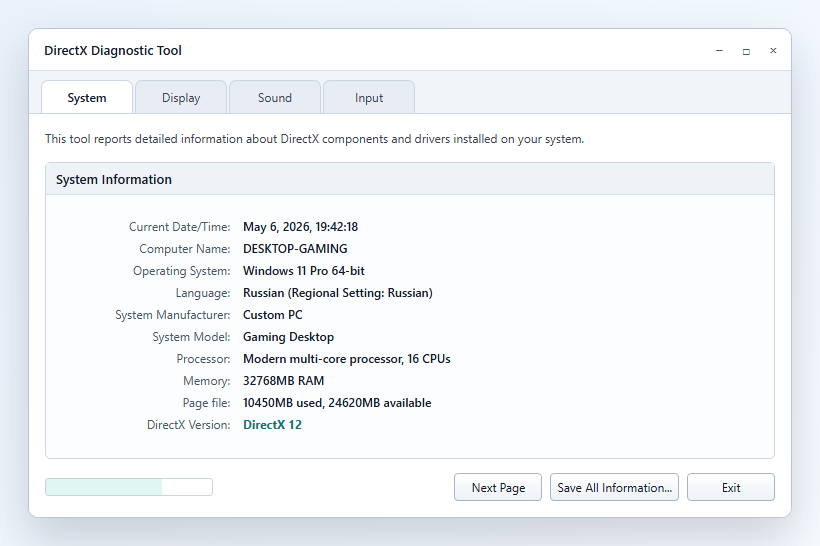
Task: Close the DirectX Diagnostic Tool window
Action: click(x=773, y=51)
